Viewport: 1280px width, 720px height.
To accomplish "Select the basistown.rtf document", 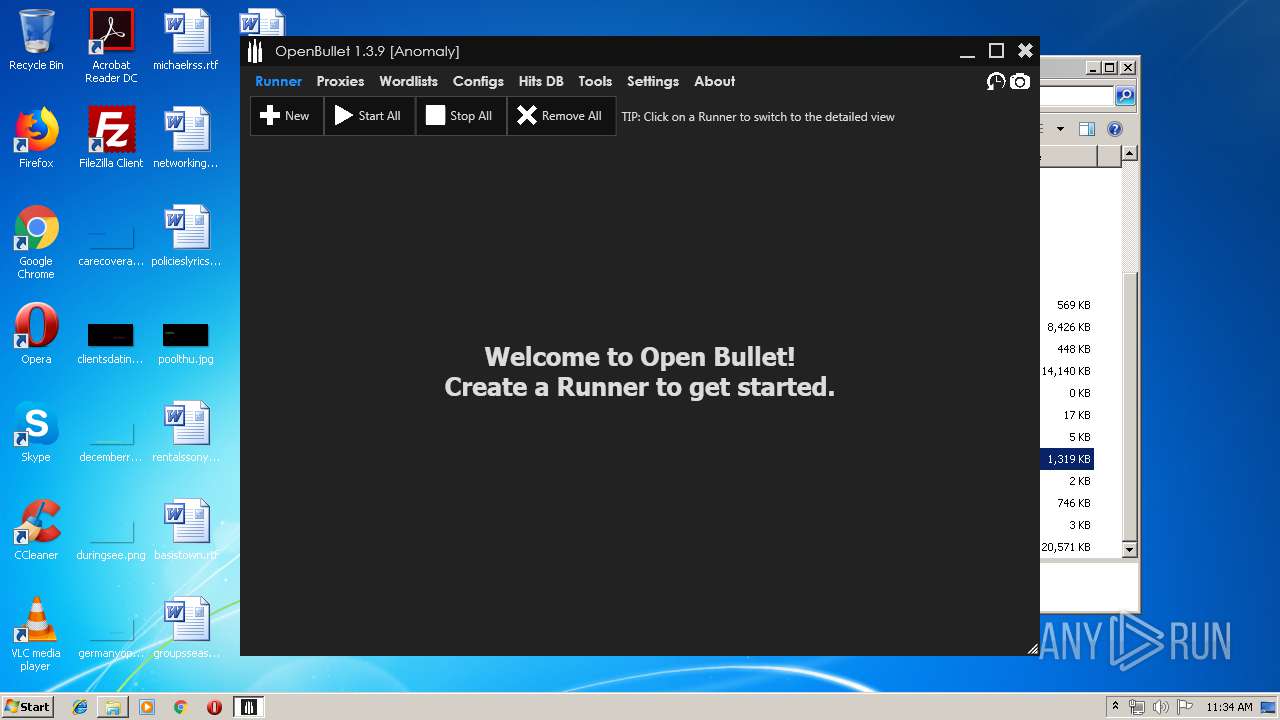I will click(186, 530).
